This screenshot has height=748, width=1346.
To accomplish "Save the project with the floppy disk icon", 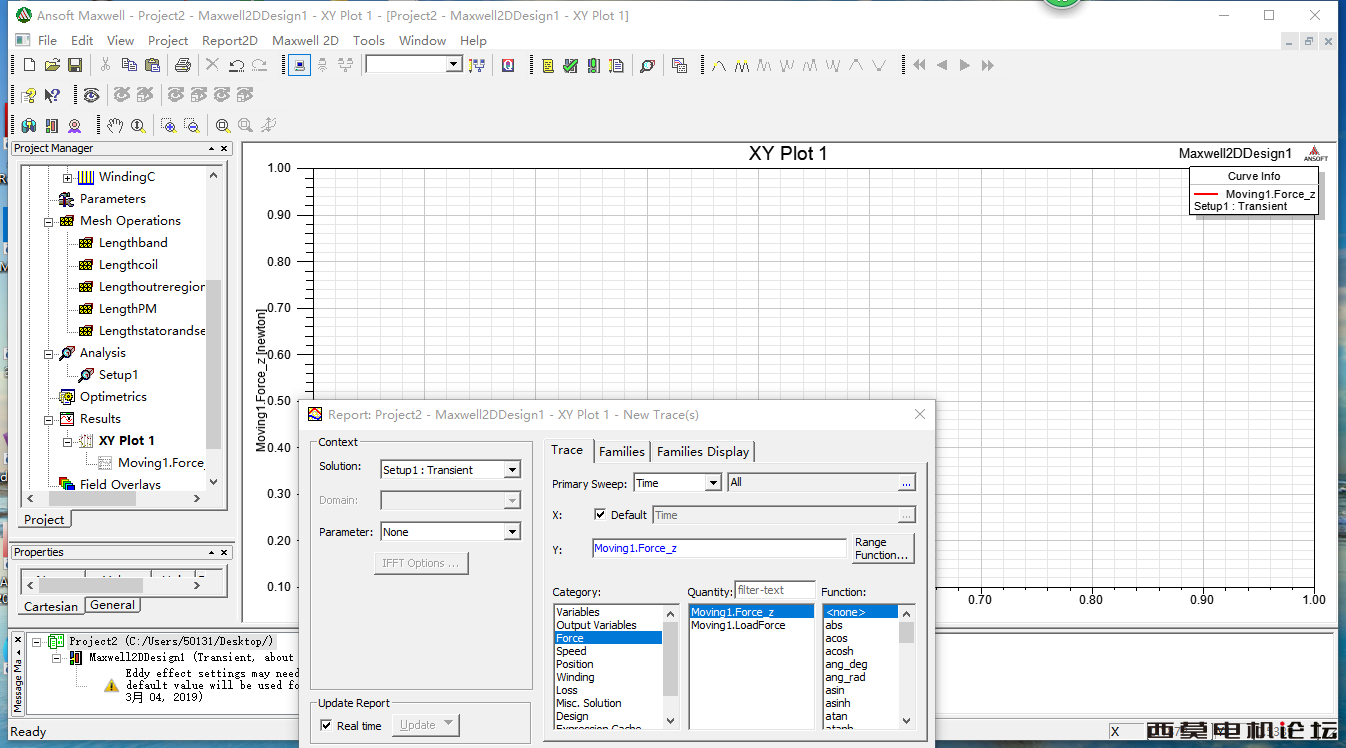I will [75, 65].
